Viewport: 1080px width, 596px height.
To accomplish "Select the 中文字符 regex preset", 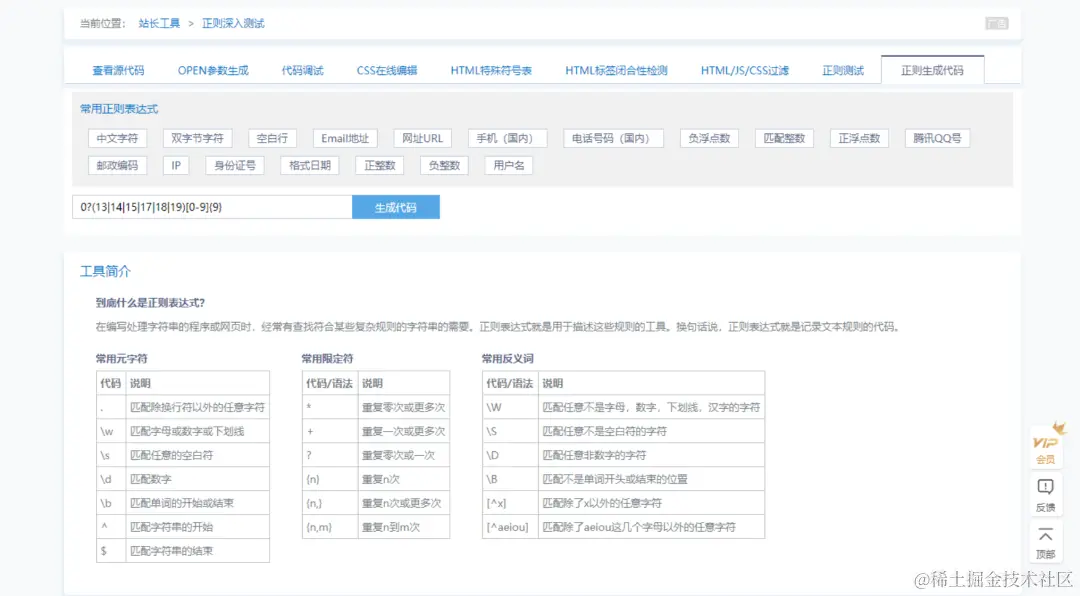I will click(119, 138).
